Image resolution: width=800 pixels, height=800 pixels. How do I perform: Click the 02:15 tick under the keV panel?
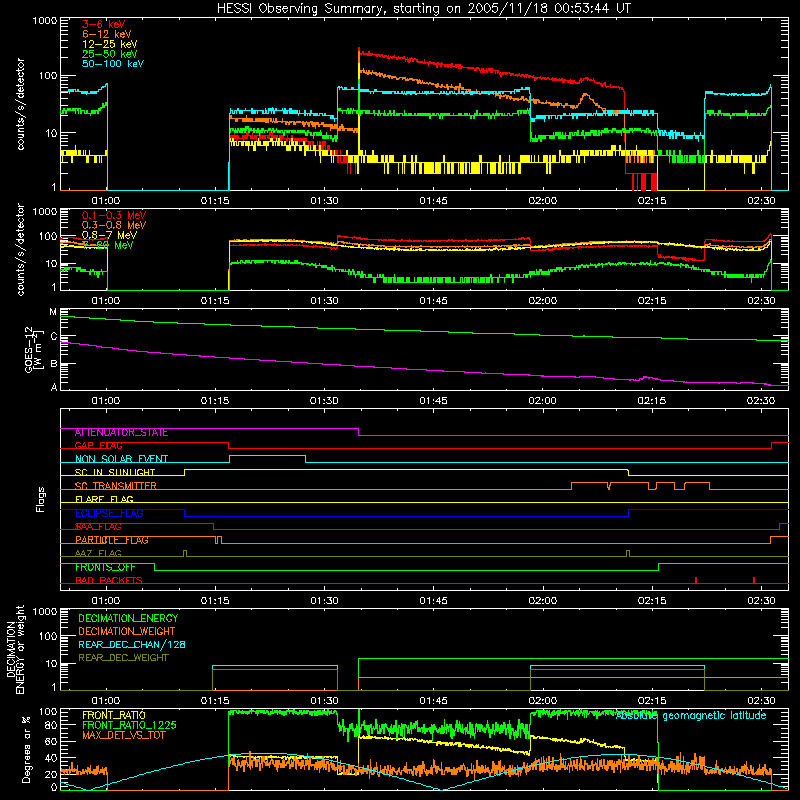click(x=652, y=201)
